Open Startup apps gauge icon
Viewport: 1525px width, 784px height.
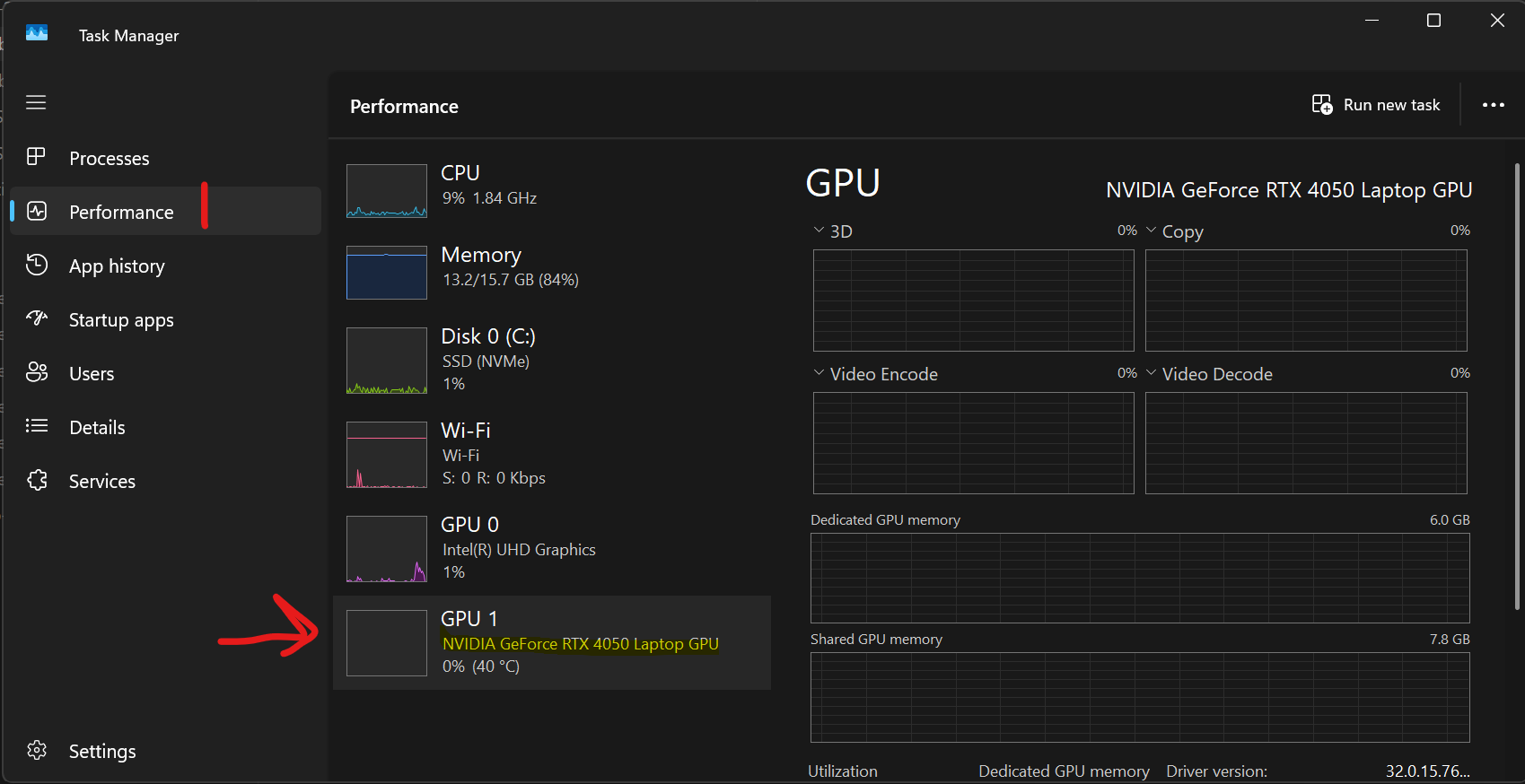click(x=36, y=318)
